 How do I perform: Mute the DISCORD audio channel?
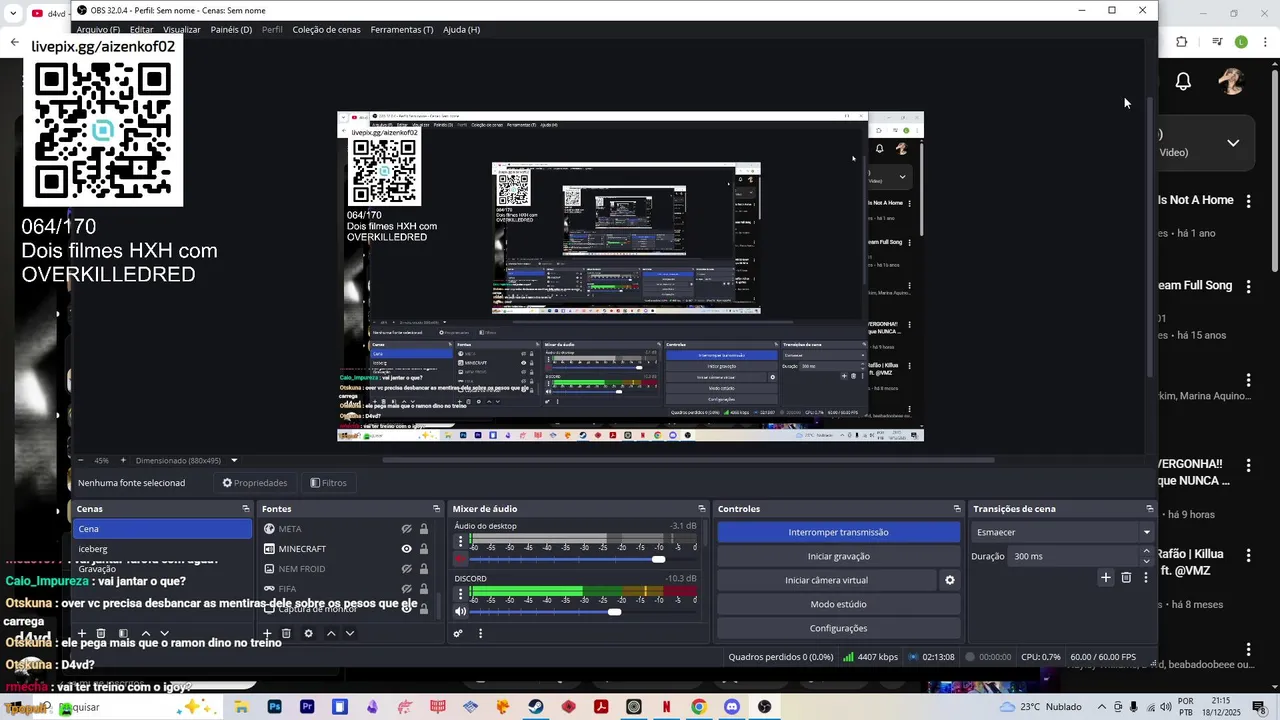click(x=460, y=612)
